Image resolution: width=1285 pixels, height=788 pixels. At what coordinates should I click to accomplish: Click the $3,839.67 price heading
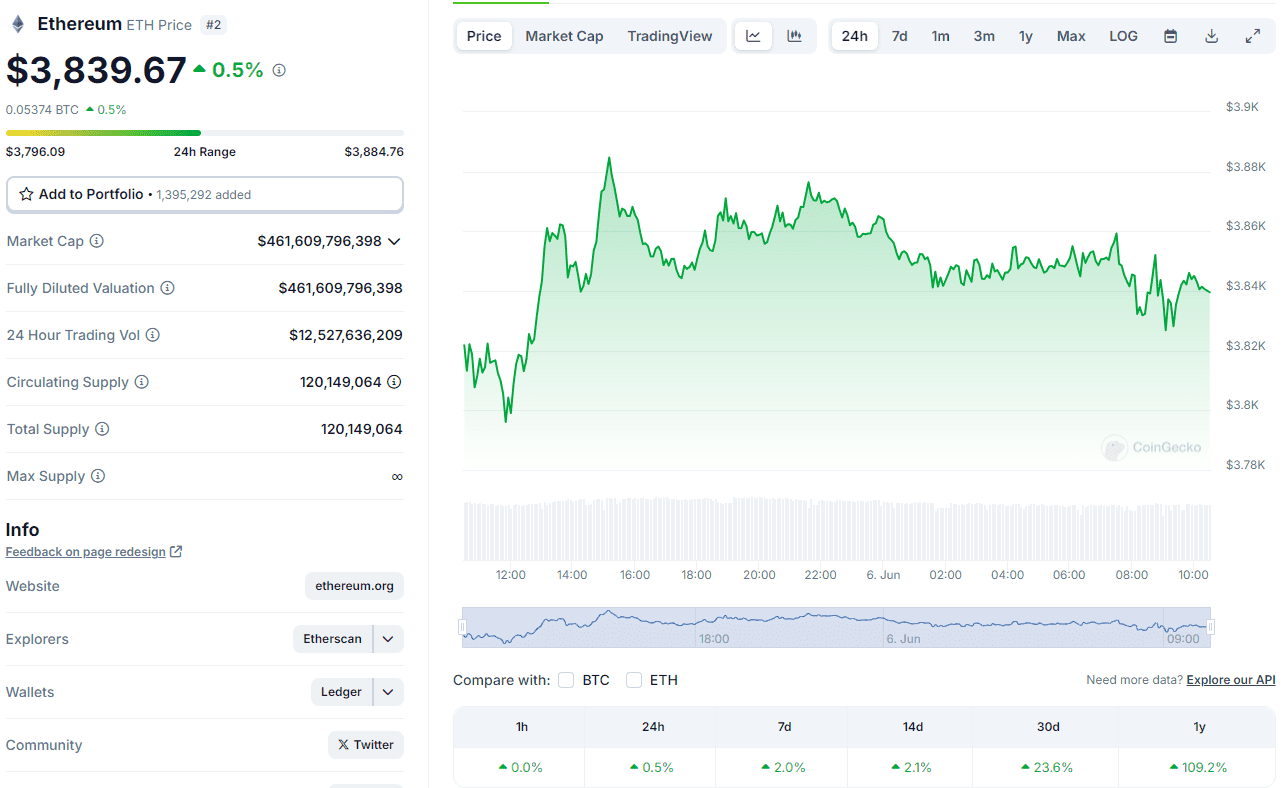(x=96, y=70)
